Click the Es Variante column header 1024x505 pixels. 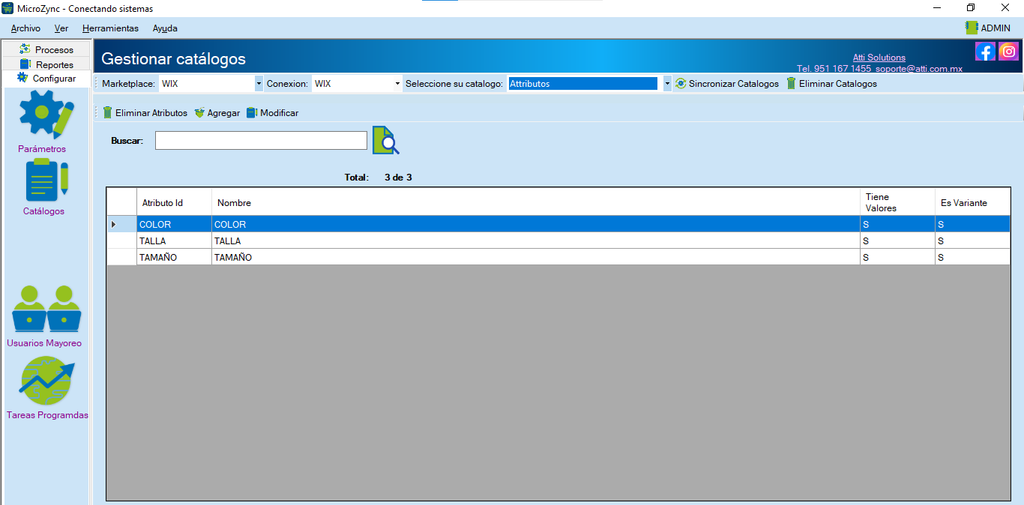tap(972, 203)
